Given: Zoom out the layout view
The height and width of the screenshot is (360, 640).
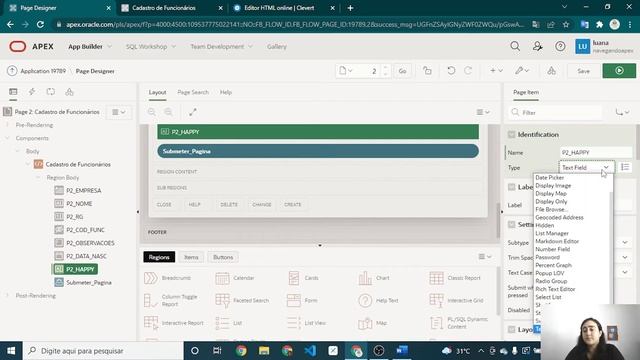Looking at the screenshot, I should coord(152,112).
